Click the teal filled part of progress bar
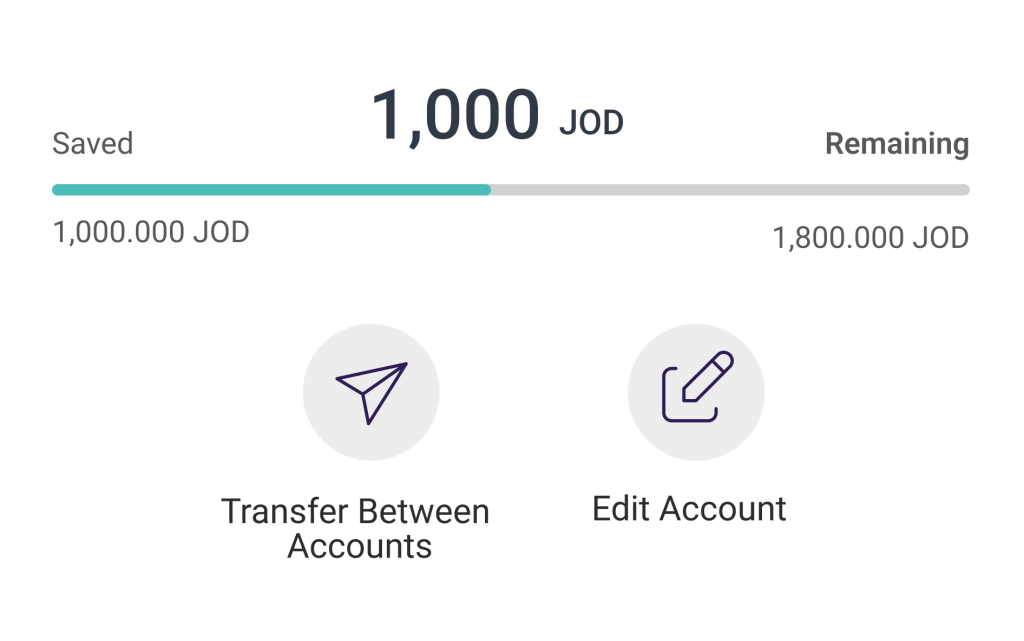Viewport: 1024px width, 641px height. 270,190
